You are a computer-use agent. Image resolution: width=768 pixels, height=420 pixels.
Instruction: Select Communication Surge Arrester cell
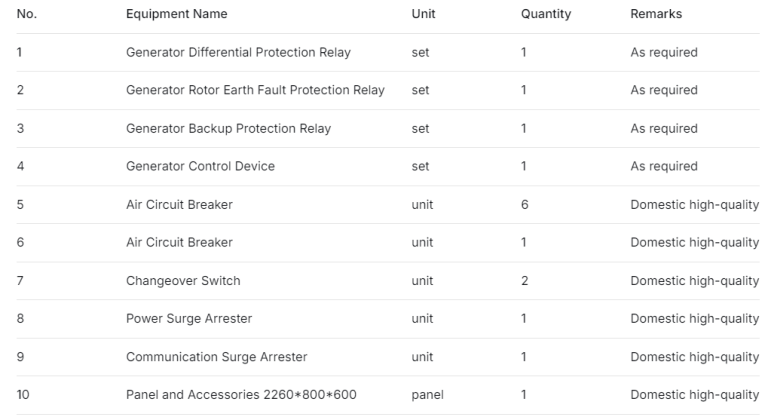[216, 356]
